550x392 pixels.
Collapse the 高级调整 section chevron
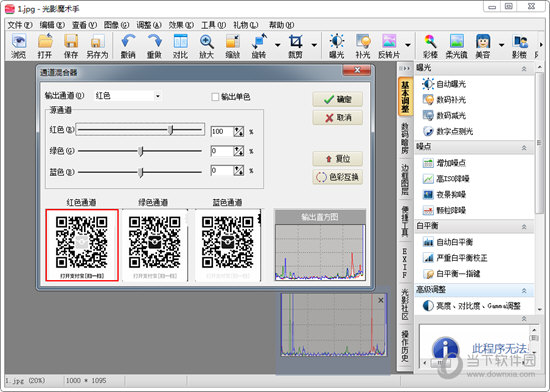click(524, 291)
